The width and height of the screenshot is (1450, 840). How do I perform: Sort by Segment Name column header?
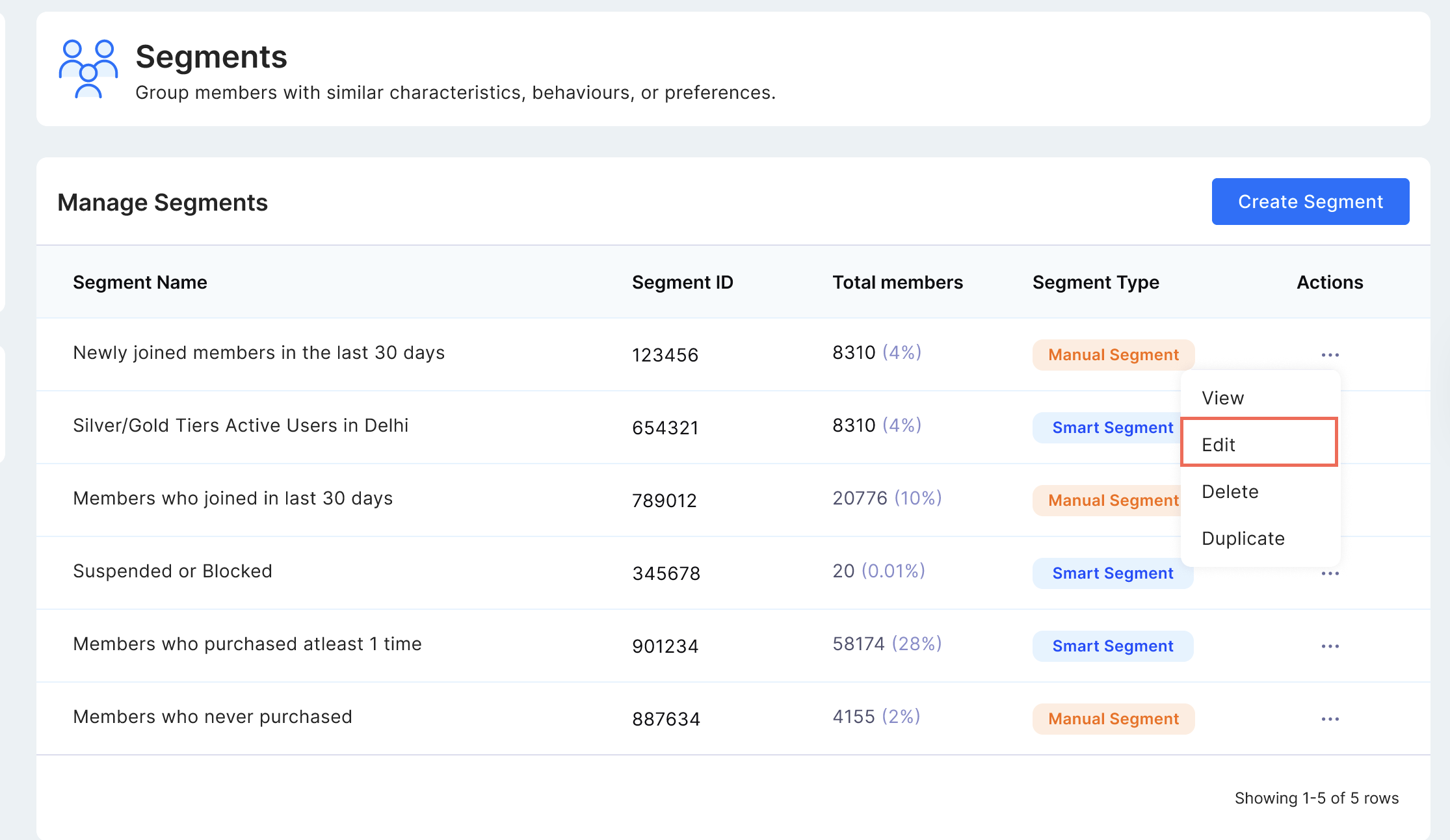click(140, 282)
